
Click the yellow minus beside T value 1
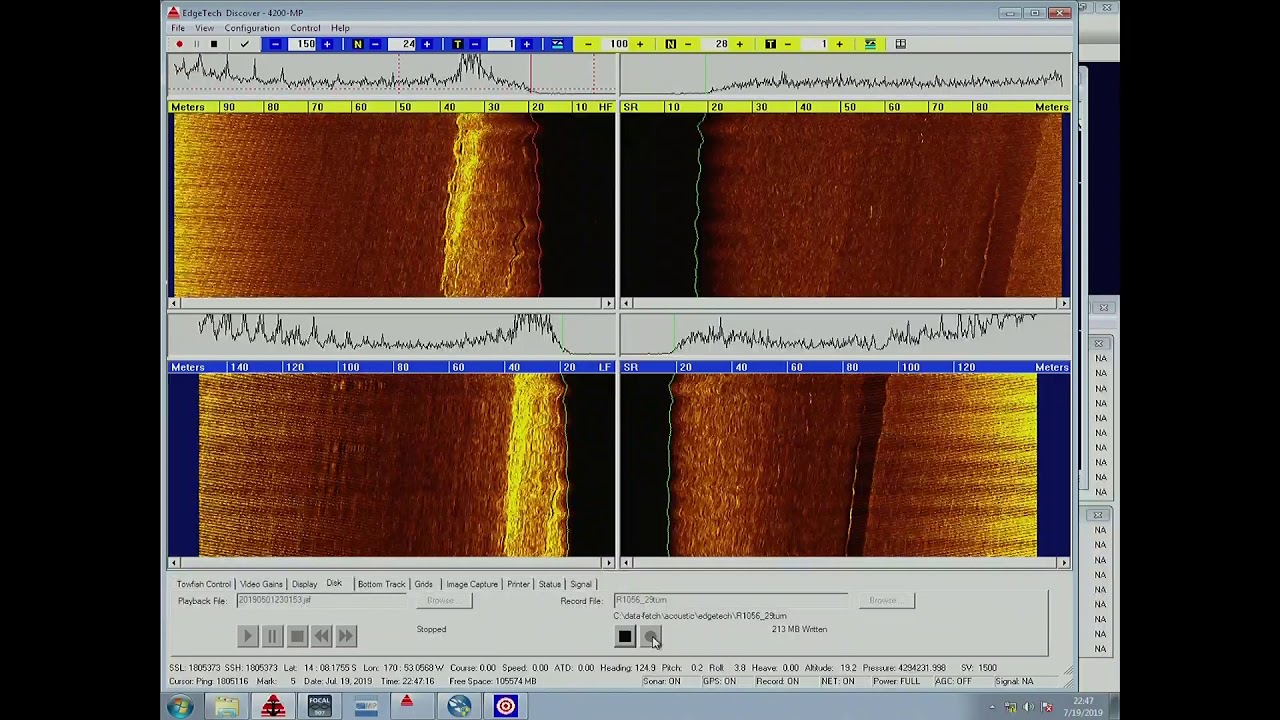pyautogui.click(x=788, y=44)
